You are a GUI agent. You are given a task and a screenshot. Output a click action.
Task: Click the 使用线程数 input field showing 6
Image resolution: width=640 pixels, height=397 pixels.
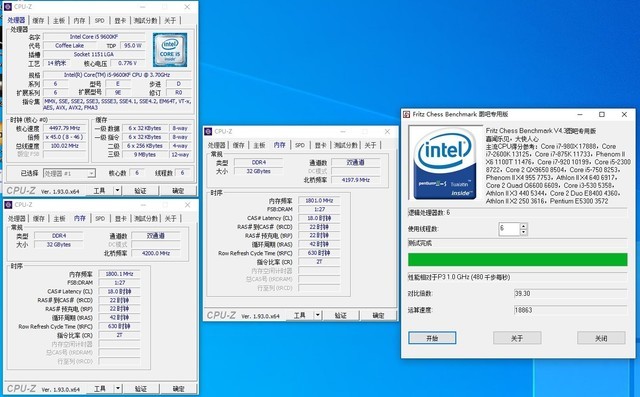click(509, 229)
